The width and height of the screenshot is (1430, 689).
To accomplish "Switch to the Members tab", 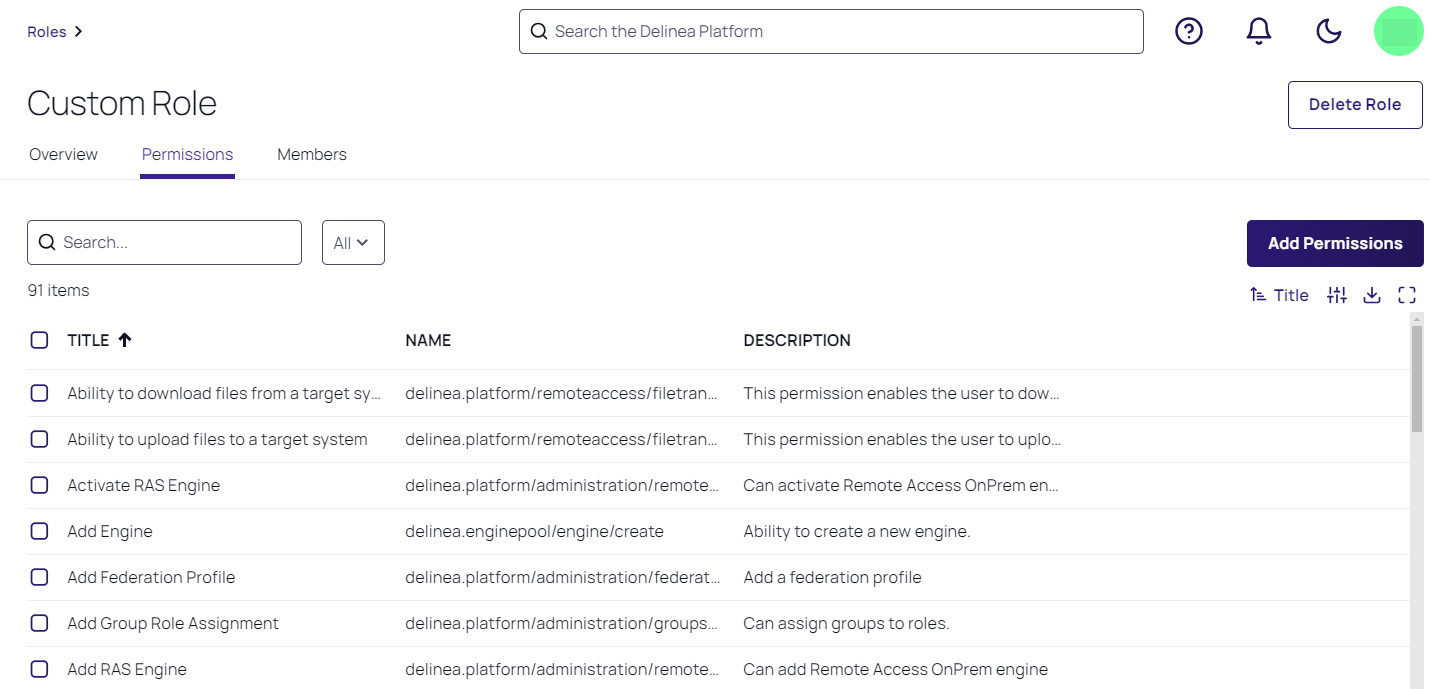I will 312,154.
